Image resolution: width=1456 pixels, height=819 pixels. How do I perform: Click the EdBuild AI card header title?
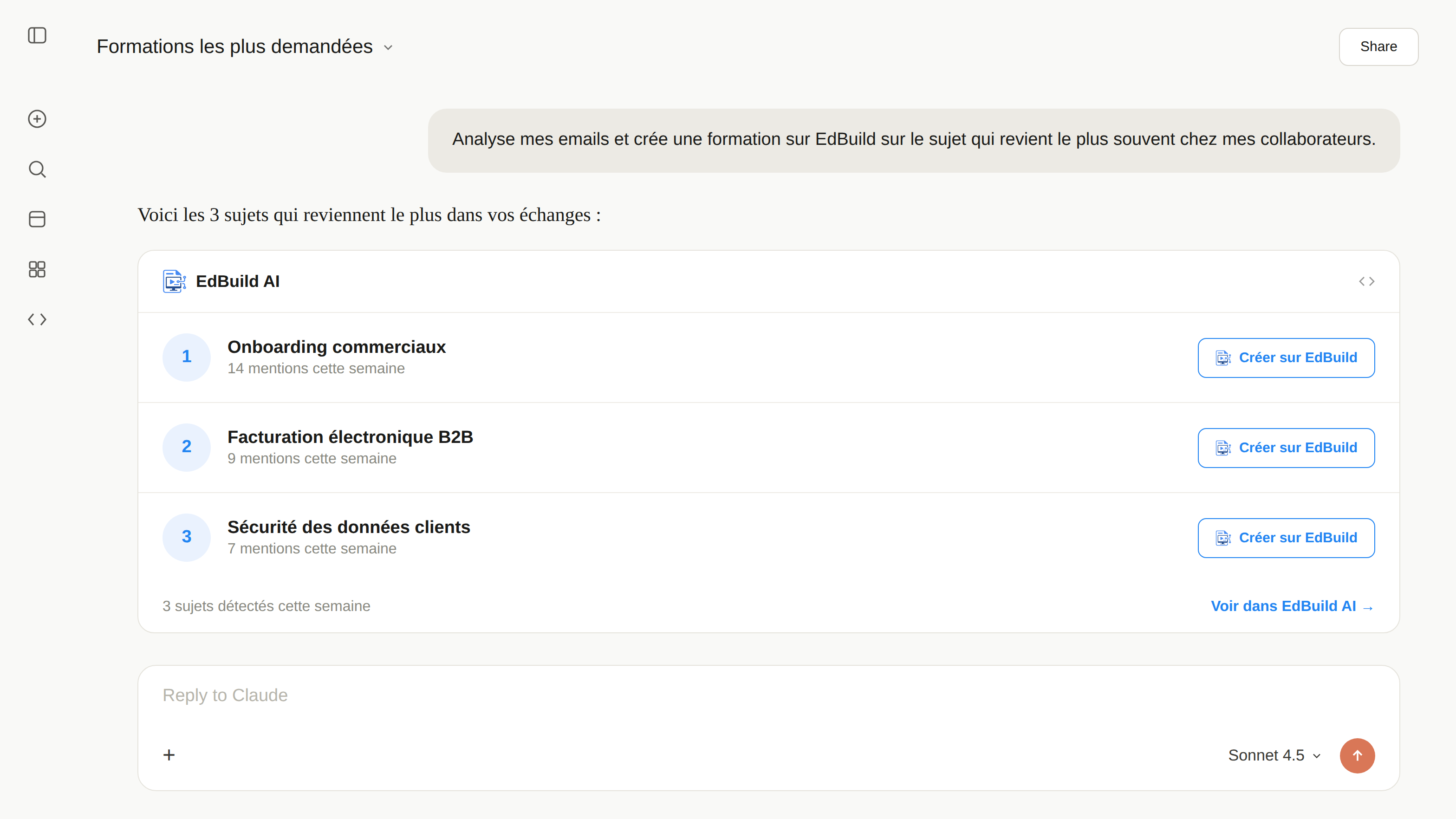[237, 281]
